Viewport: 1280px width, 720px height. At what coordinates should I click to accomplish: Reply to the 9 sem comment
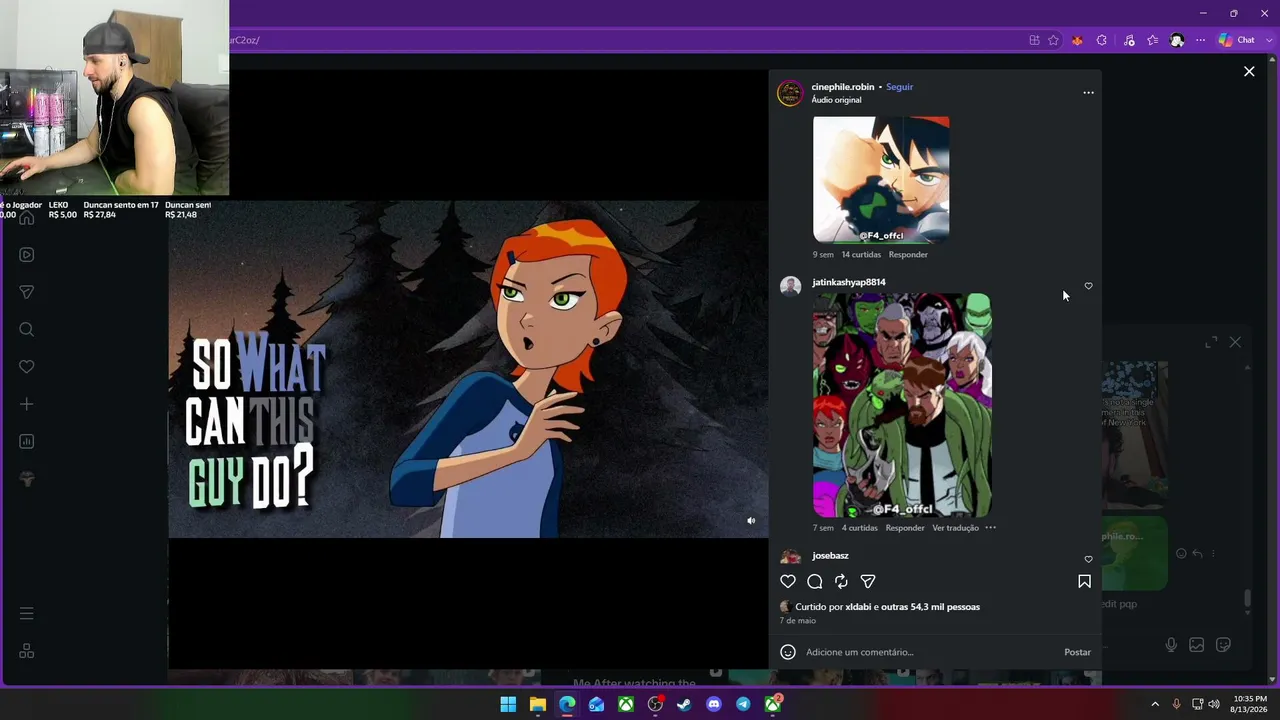[908, 255]
